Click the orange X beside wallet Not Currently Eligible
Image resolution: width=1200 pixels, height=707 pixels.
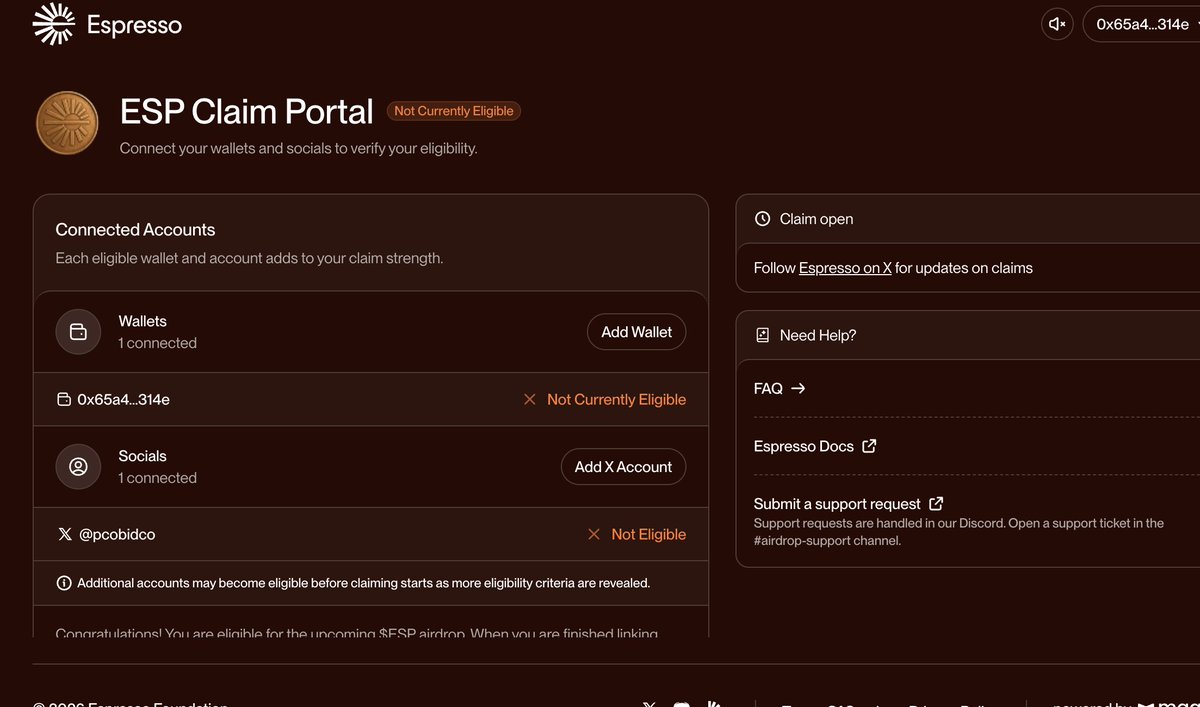click(530, 400)
